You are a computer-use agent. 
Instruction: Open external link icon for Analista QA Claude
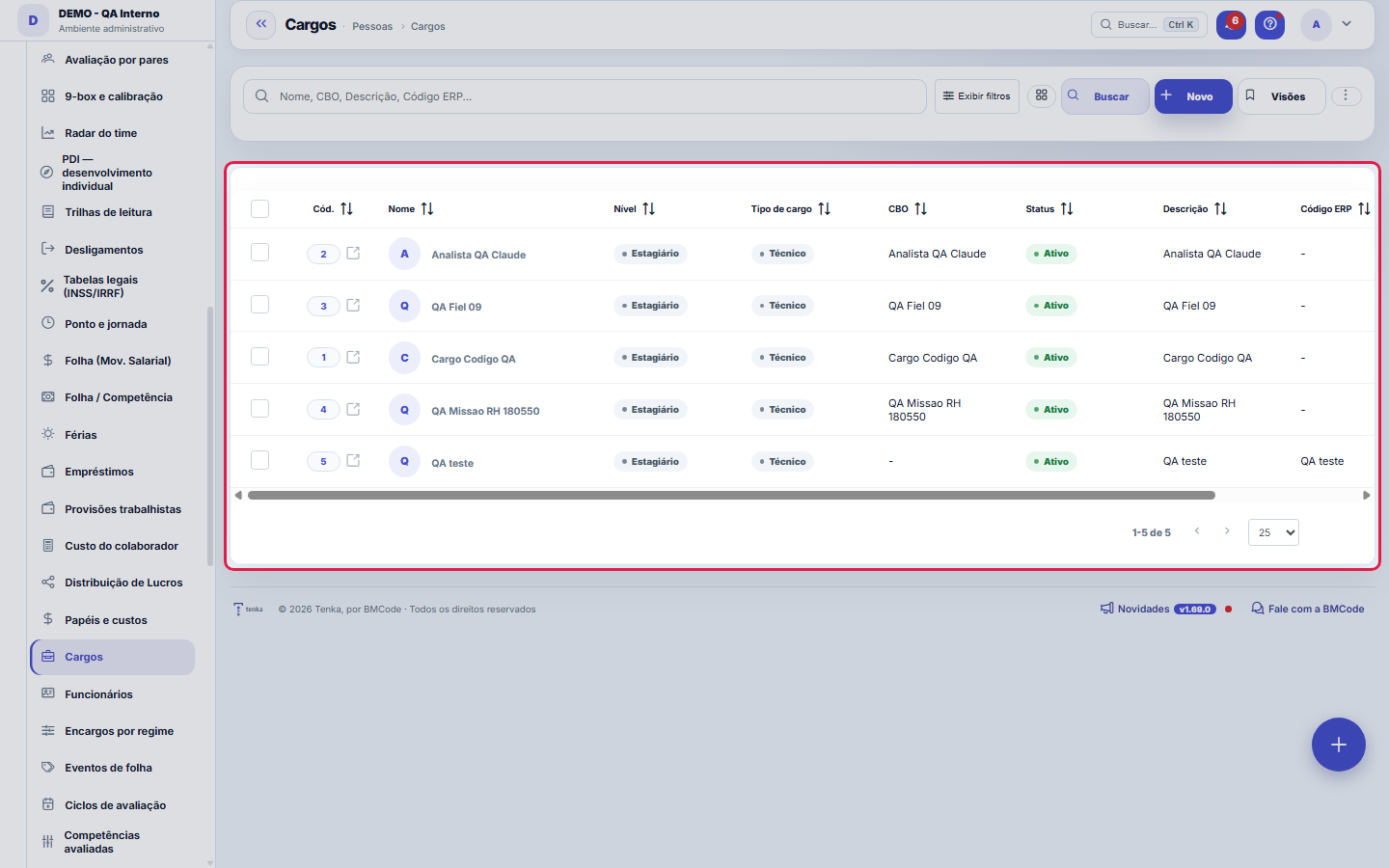coord(353,254)
